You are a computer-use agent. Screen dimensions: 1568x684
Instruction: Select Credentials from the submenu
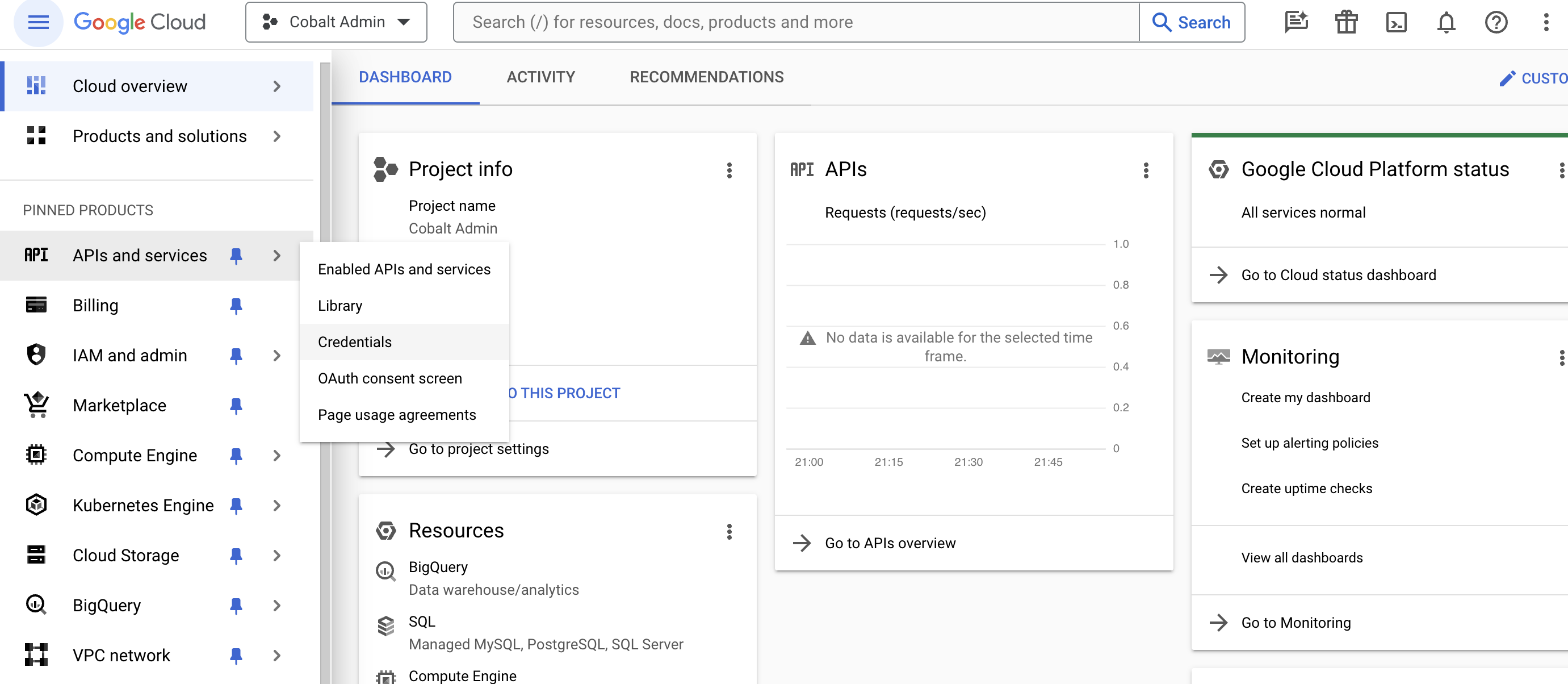355,341
